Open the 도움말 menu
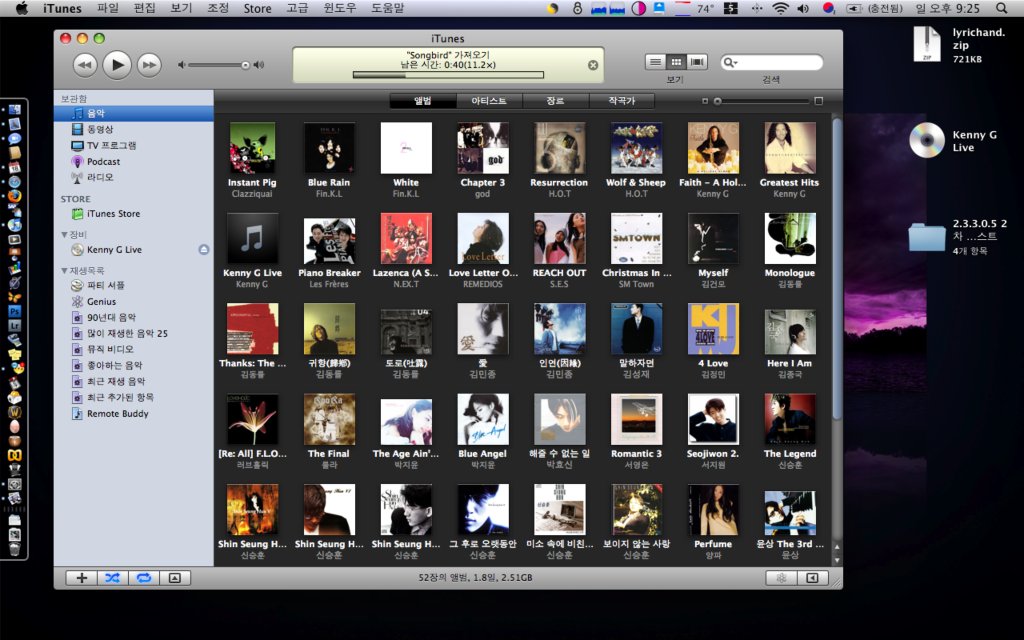Image resolution: width=1024 pixels, height=640 pixels. click(388, 8)
